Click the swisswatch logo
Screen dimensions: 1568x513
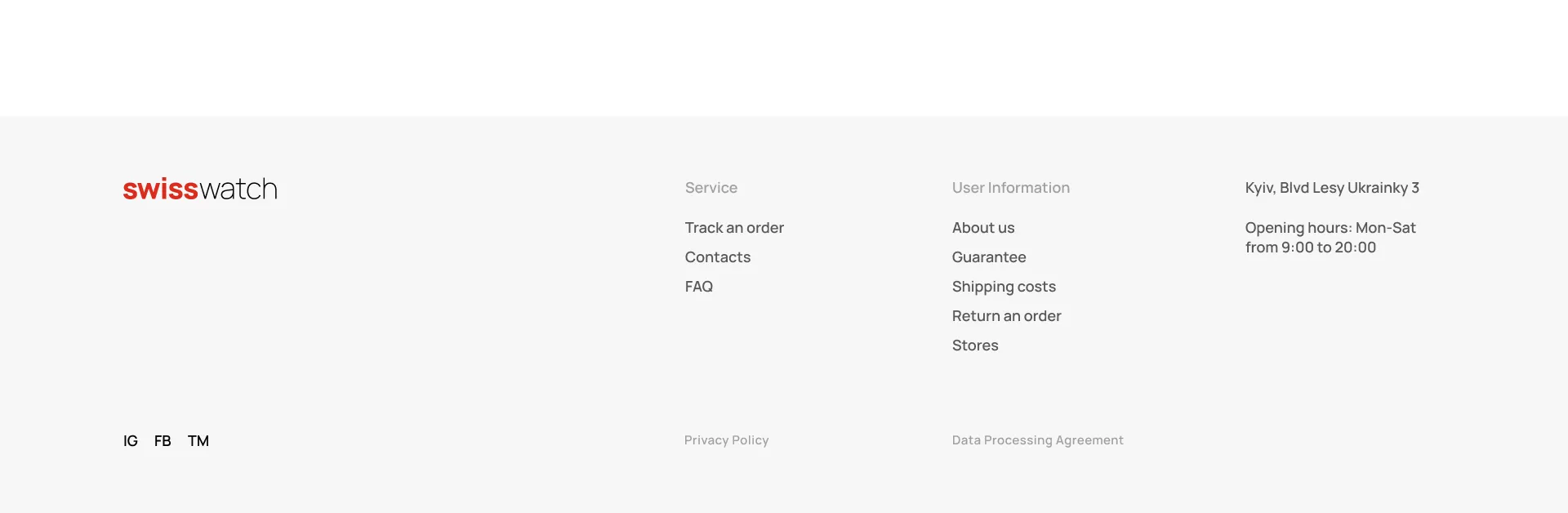200,189
